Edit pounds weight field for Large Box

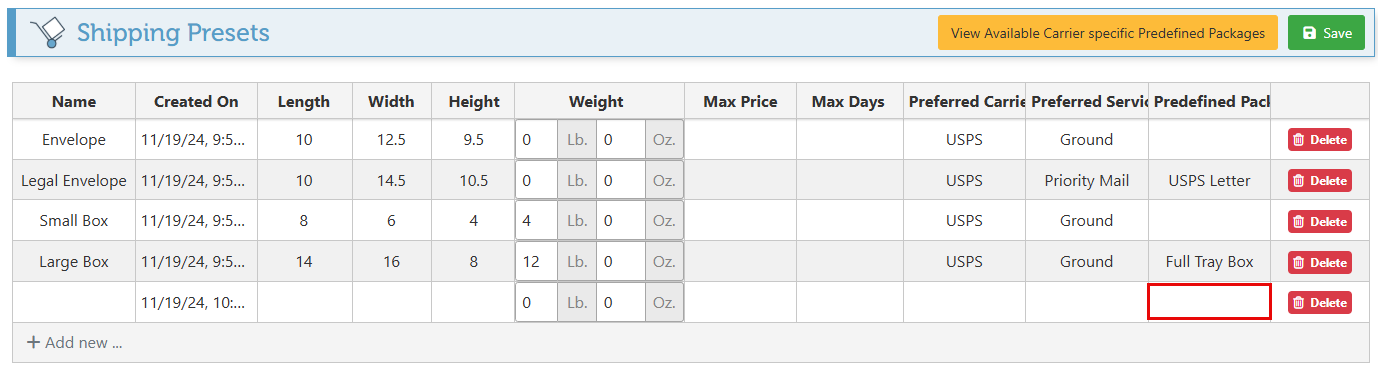tap(537, 262)
